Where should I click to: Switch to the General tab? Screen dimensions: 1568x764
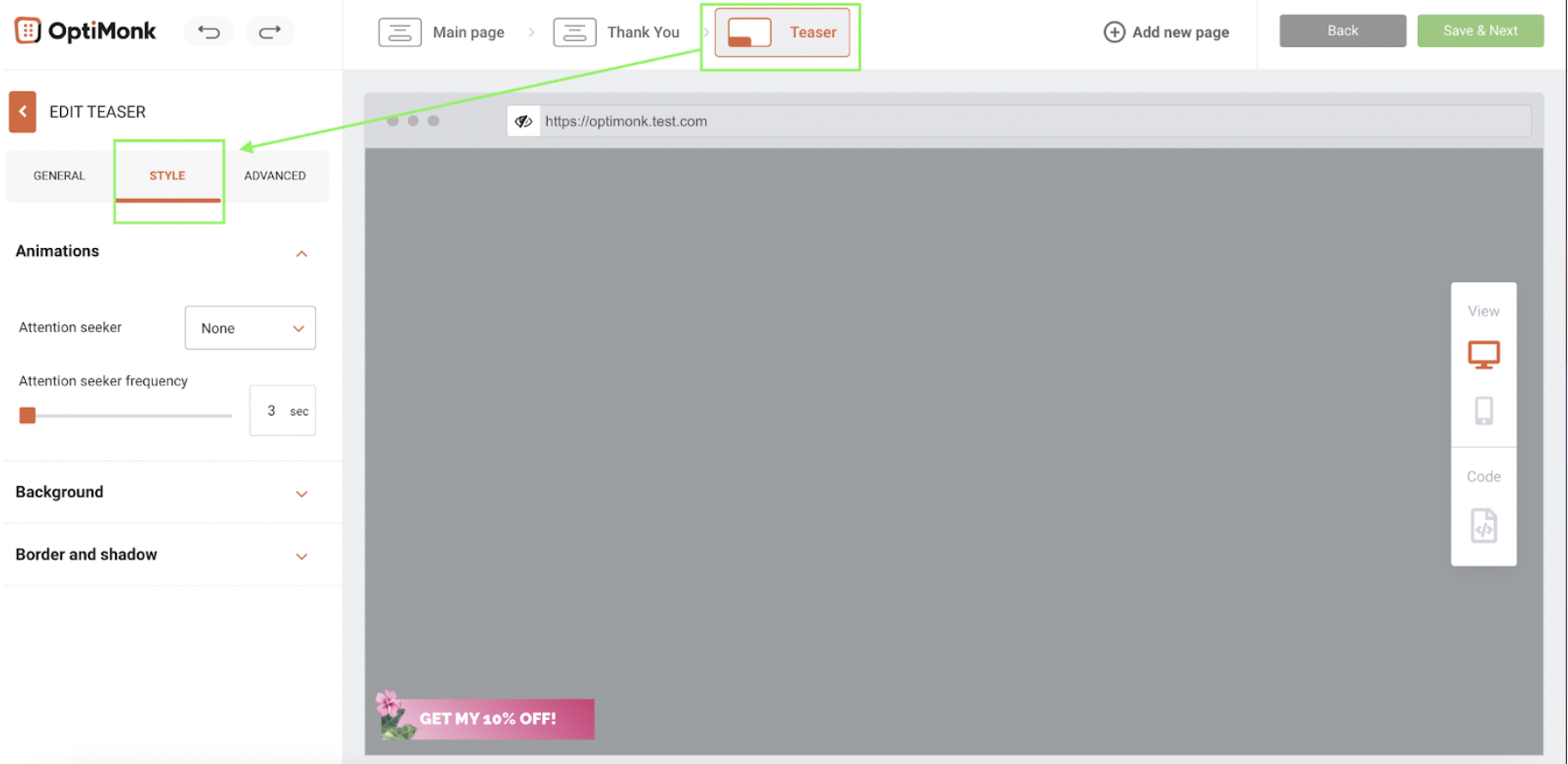click(x=59, y=175)
